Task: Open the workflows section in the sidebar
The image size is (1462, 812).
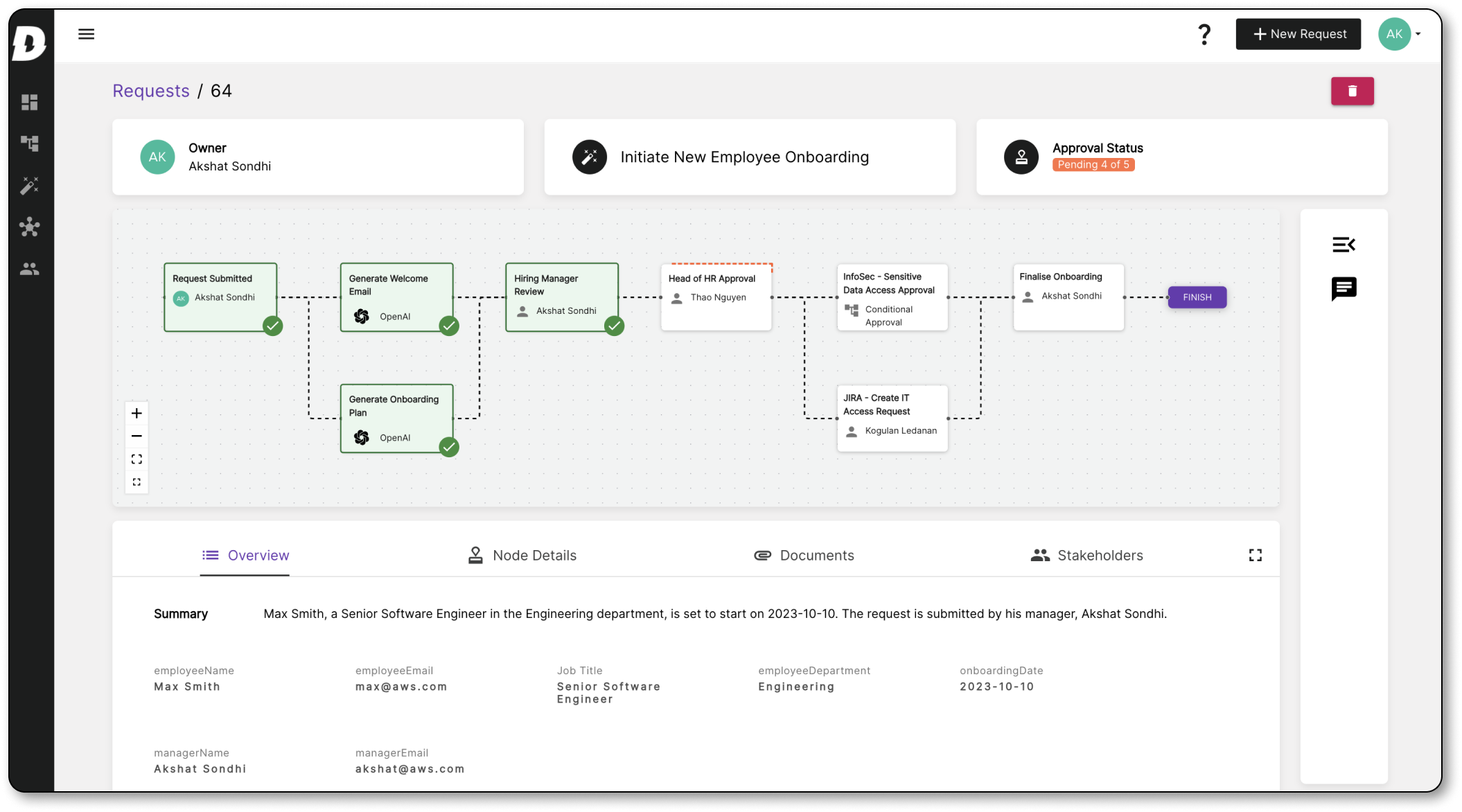Action: coord(30,143)
